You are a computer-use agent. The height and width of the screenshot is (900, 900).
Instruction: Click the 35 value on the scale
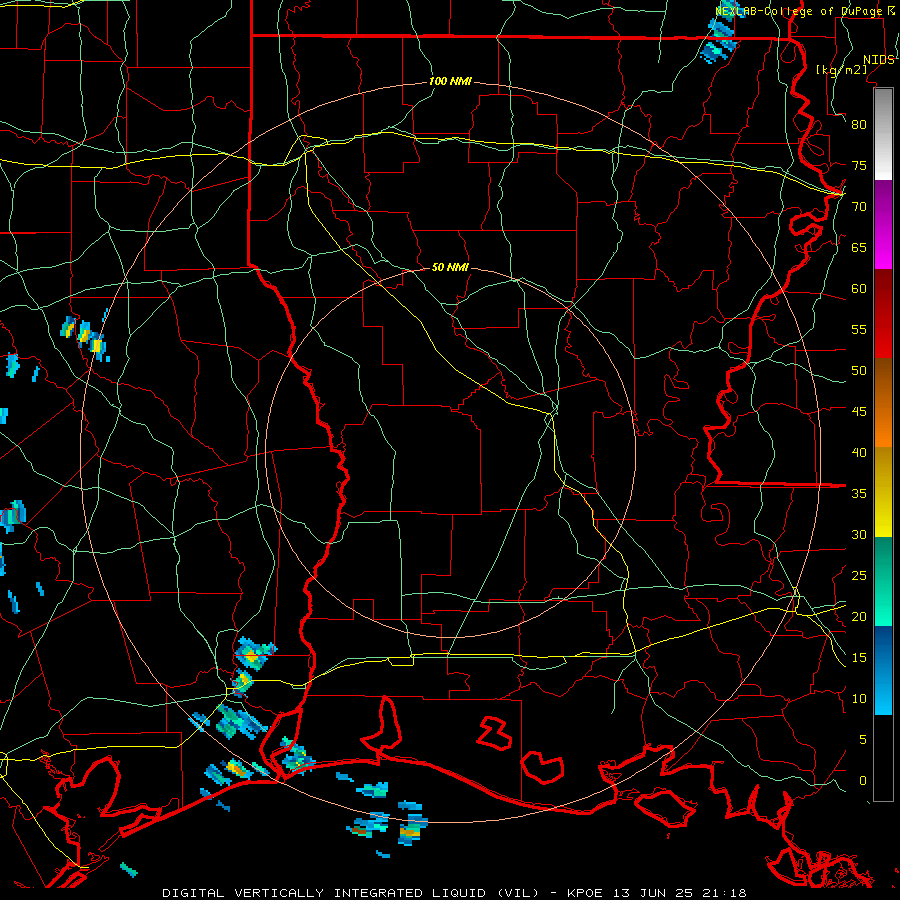point(859,494)
